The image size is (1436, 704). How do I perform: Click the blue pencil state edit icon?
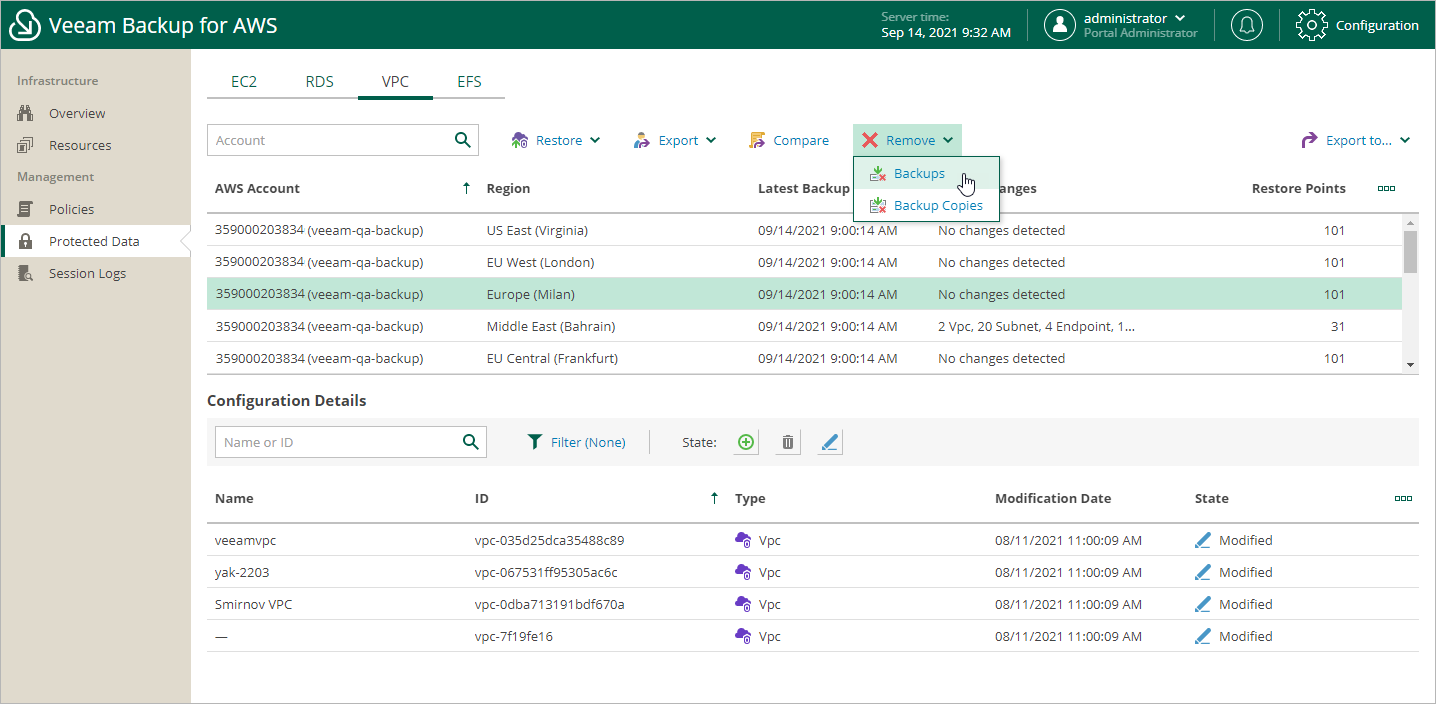point(829,441)
